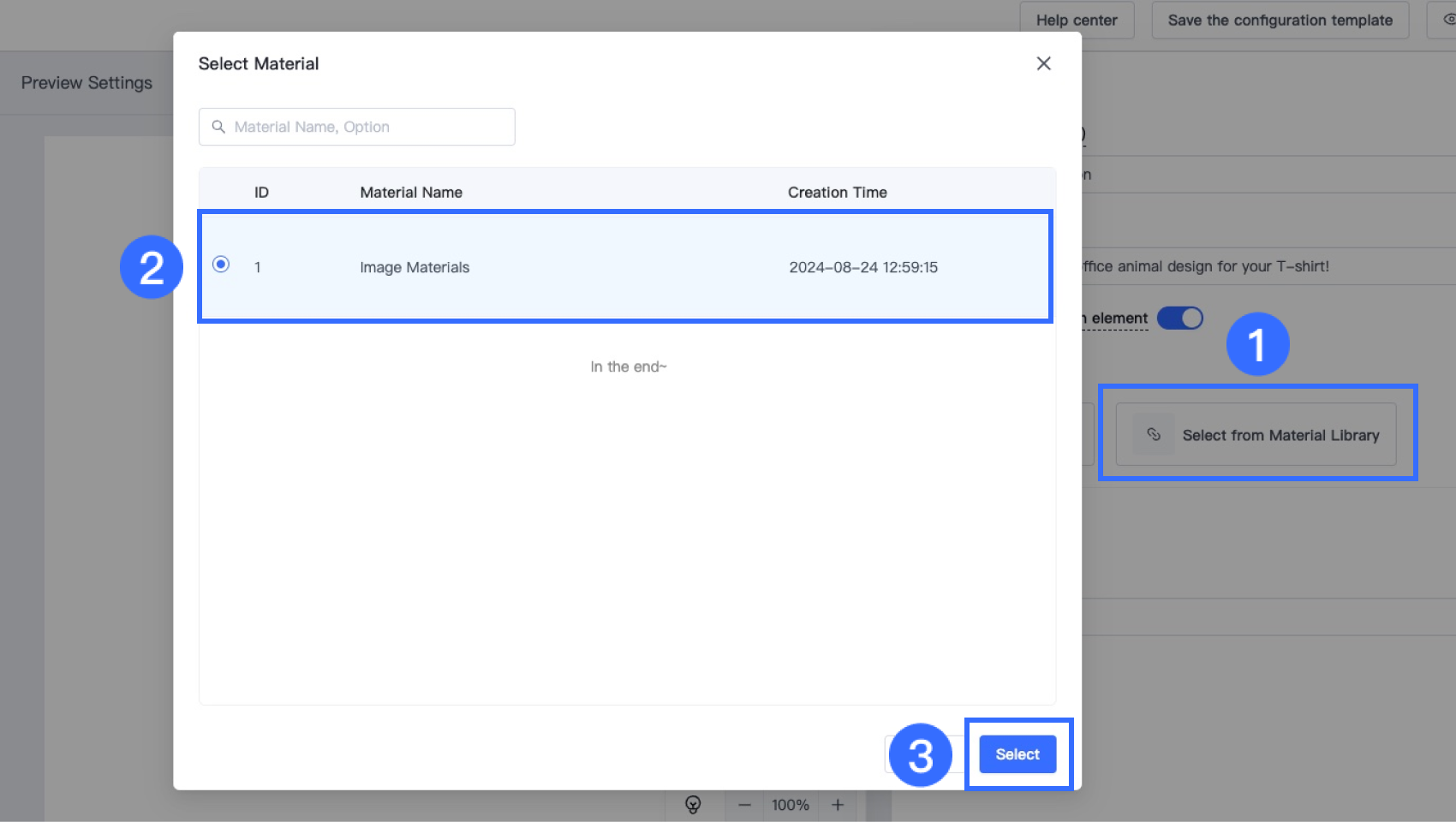Click the search magnifier icon
The height and width of the screenshot is (822, 1456).
pos(218,127)
